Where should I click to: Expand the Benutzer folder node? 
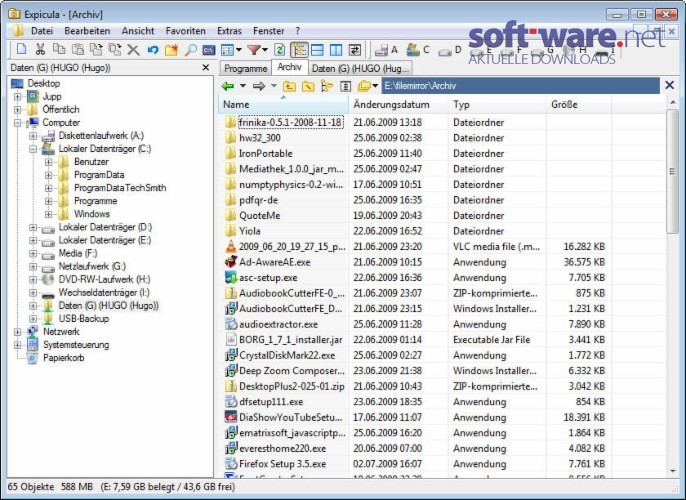click(49, 162)
